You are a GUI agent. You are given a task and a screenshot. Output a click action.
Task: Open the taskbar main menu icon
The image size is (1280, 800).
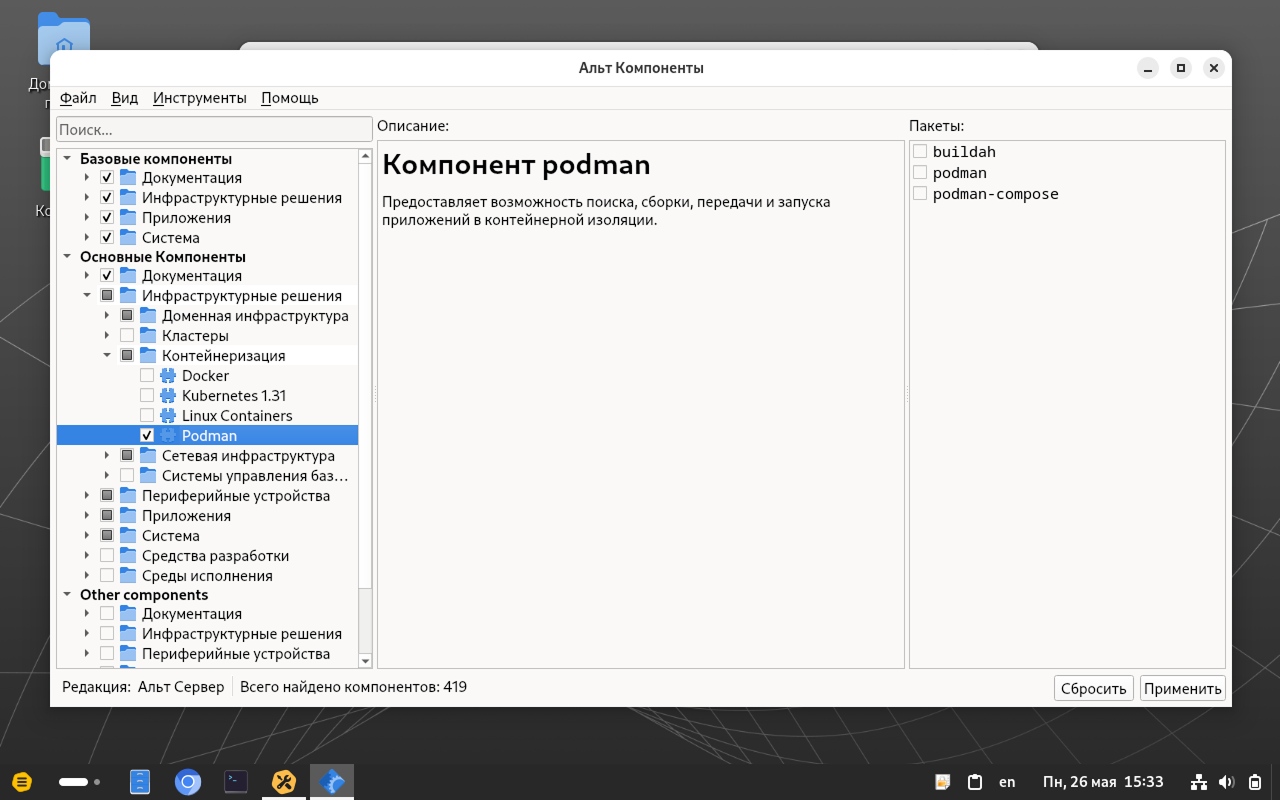(x=22, y=782)
